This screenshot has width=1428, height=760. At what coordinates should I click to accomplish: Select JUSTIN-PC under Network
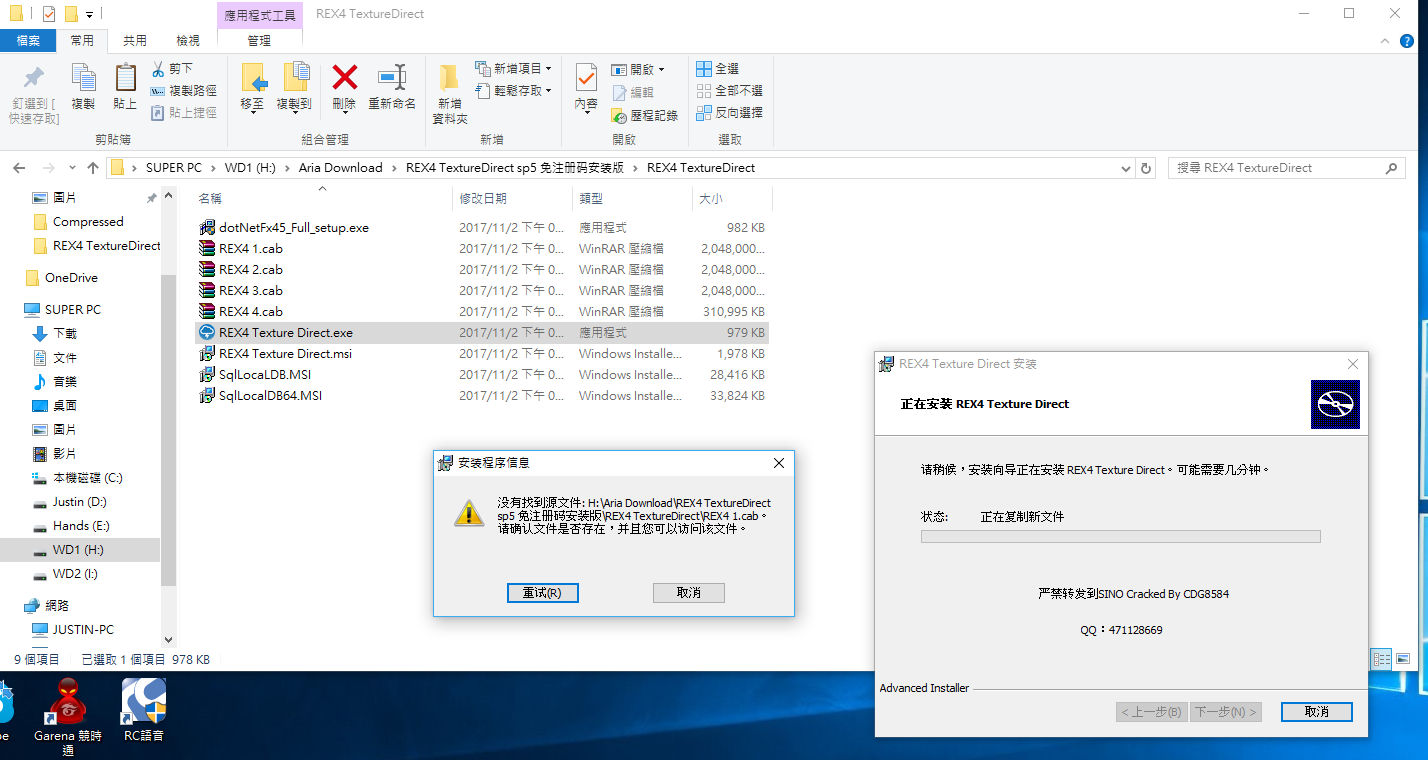pyautogui.click(x=83, y=630)
